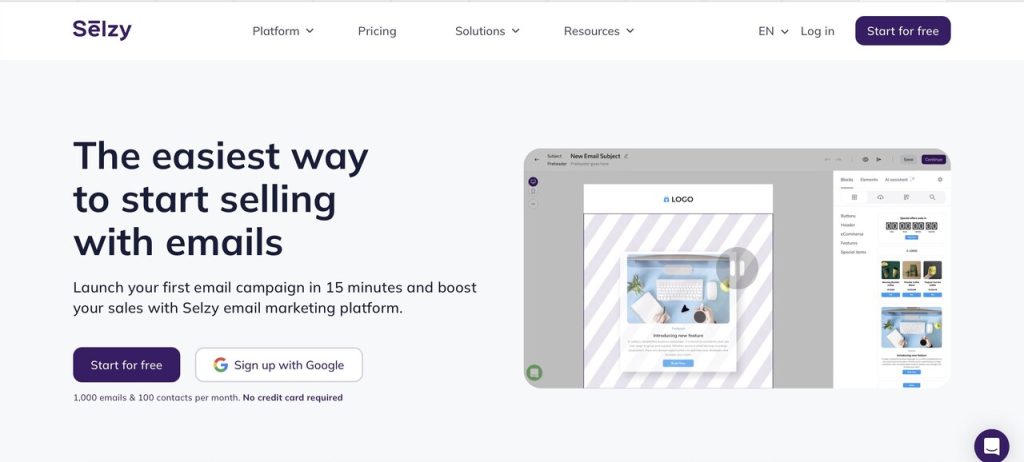
Task: Click the Selzy logo
Action: click(102, 30)
